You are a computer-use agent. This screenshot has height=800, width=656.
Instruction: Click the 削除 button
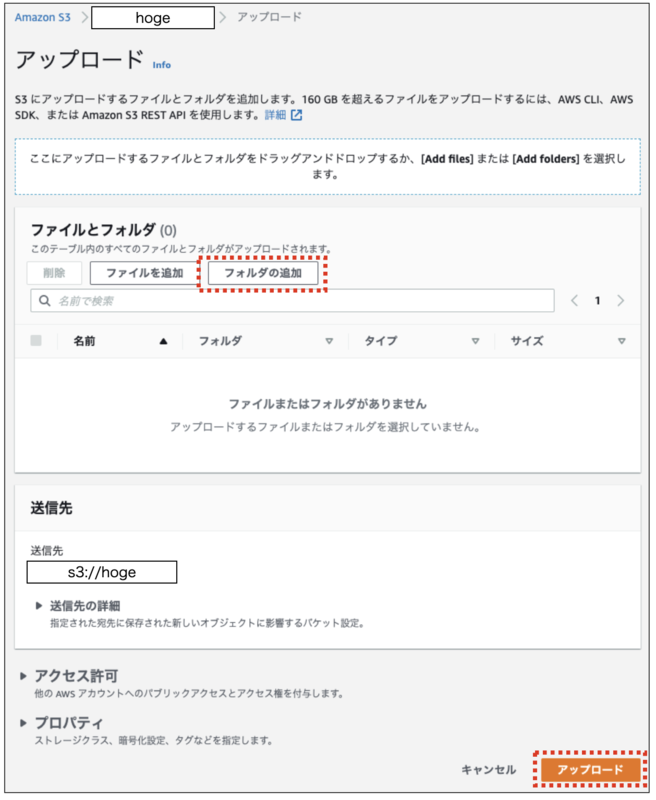point(54,273)
